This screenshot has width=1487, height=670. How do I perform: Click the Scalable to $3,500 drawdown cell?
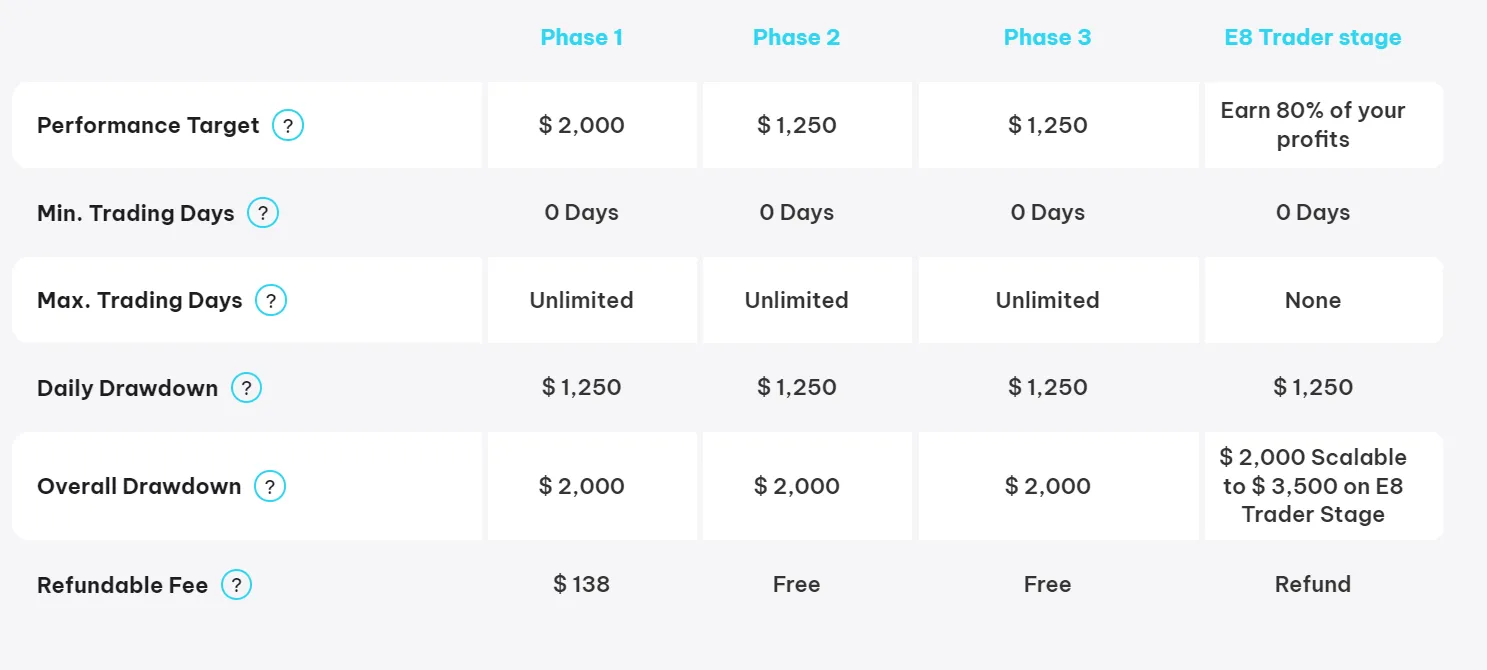click(1312, 486)
